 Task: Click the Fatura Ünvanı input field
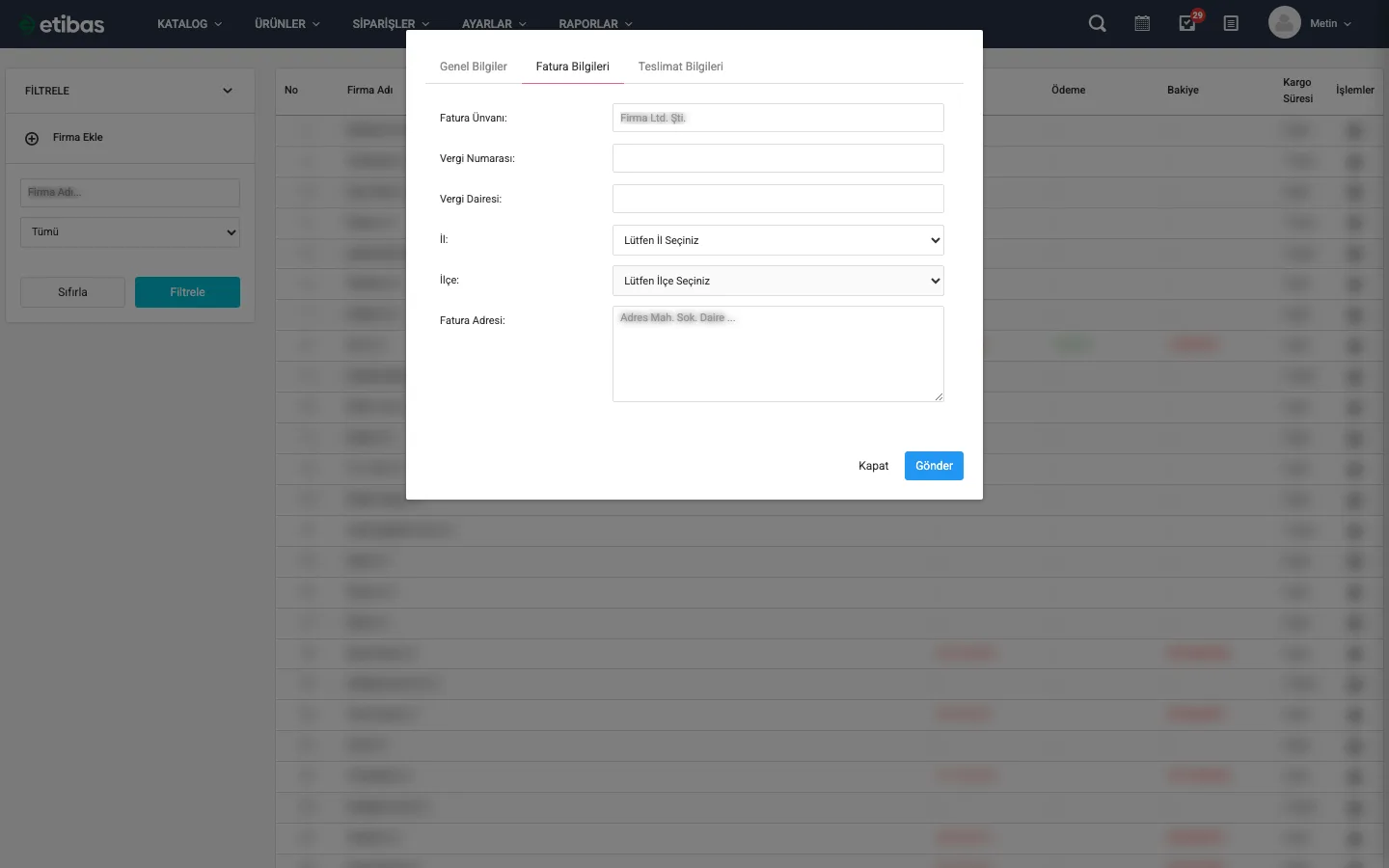[777, 118]
